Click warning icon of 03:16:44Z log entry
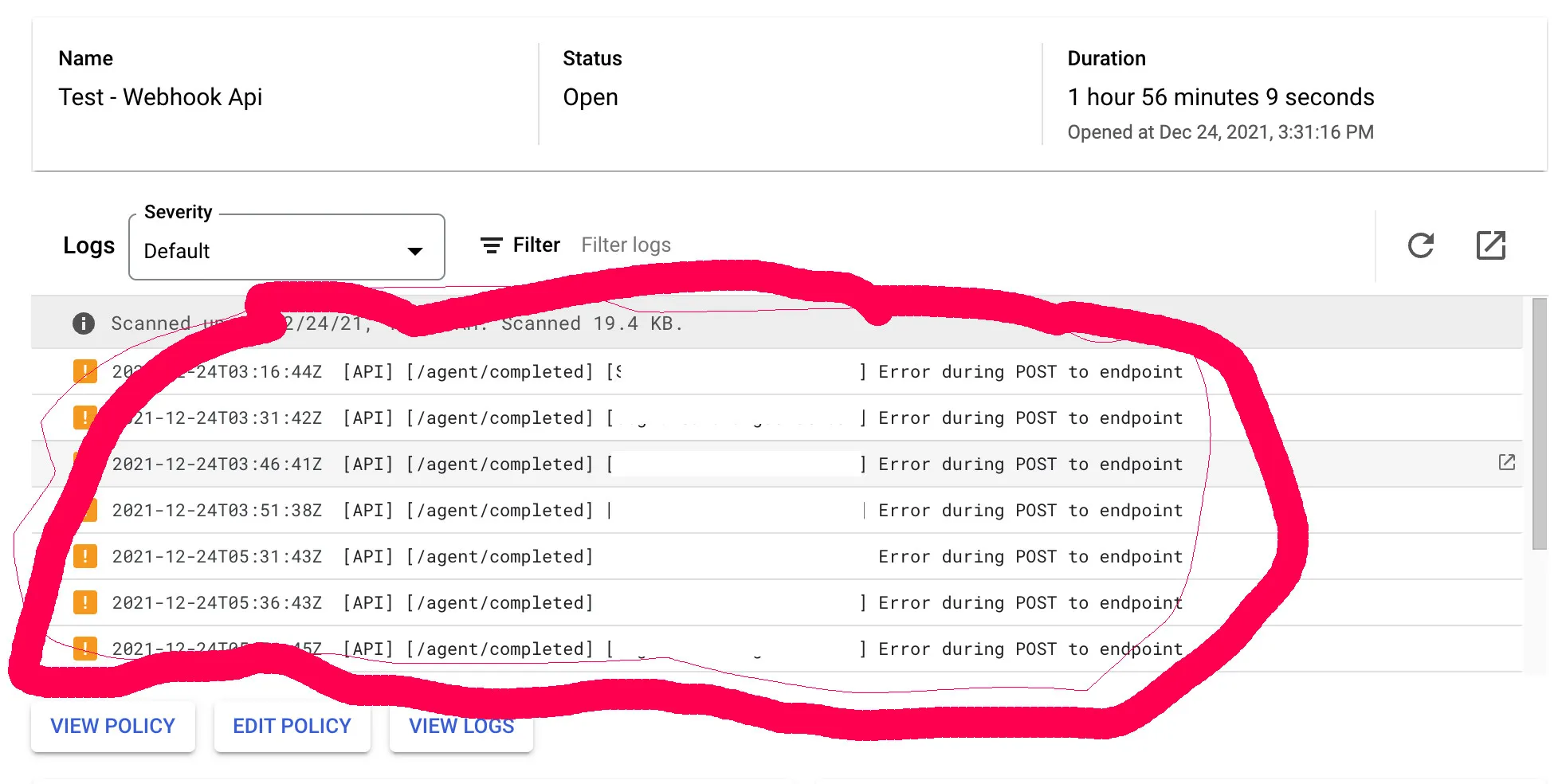 tap(84, 371)
